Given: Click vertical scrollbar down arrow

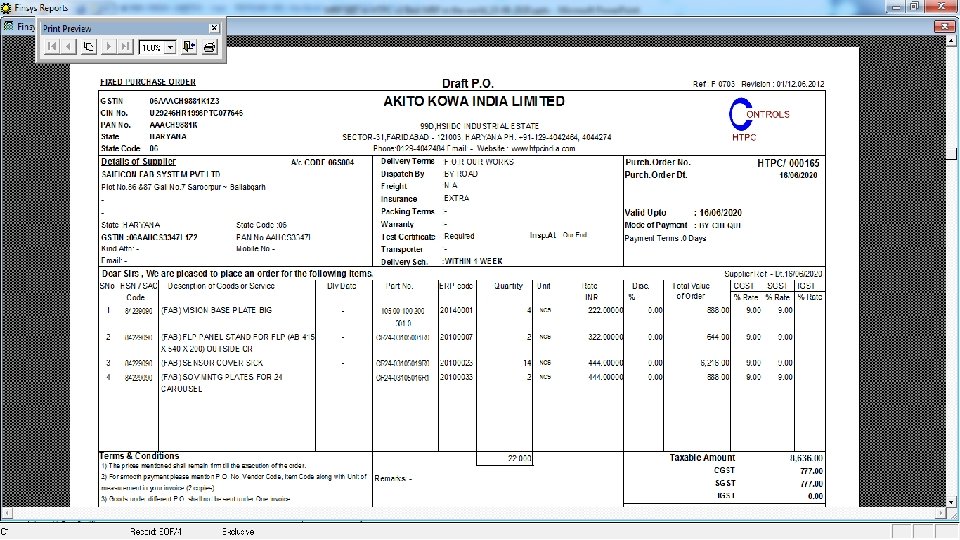Looking at the screenshot, I should 951,502.
